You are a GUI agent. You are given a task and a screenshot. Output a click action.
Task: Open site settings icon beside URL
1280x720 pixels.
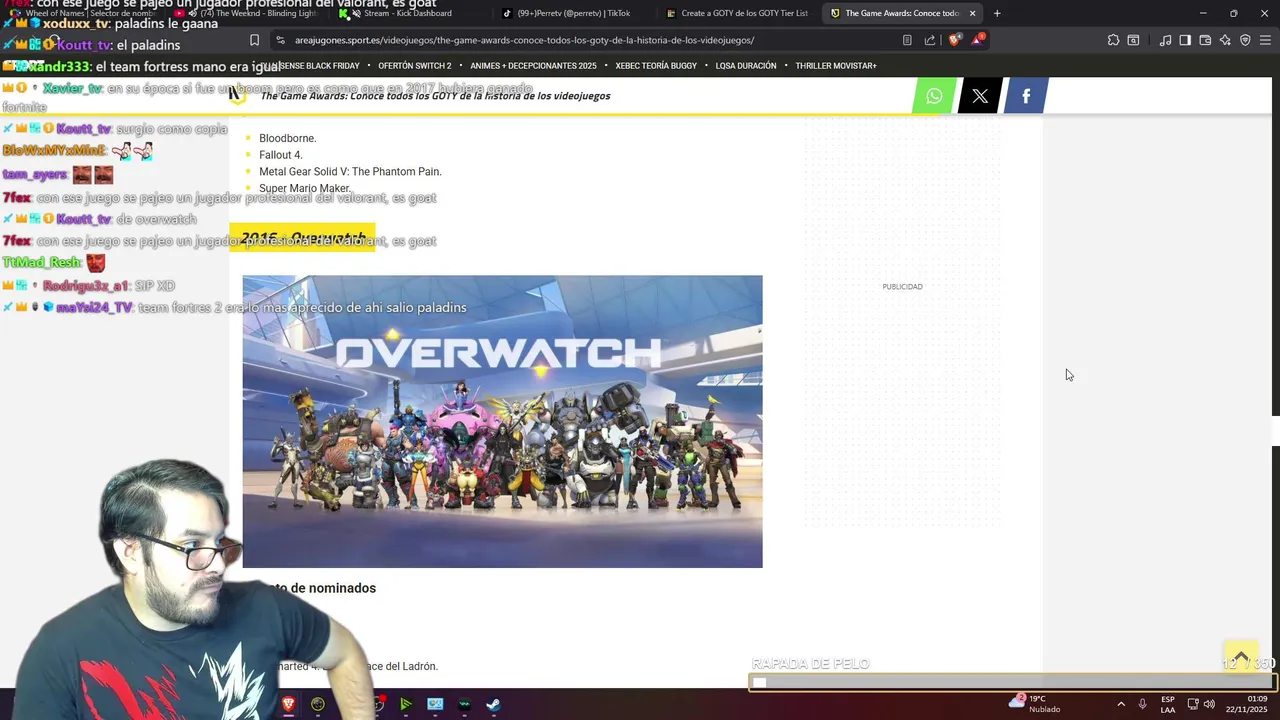point(281,40)
